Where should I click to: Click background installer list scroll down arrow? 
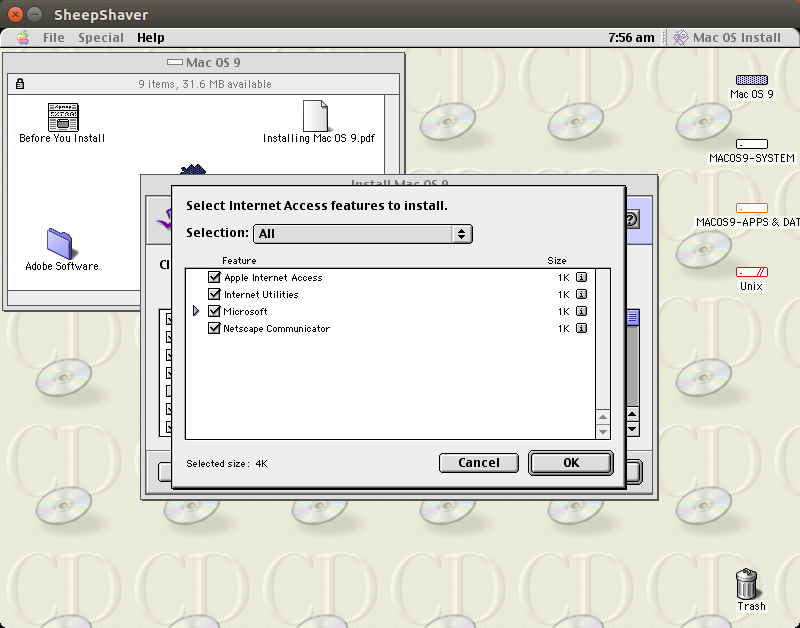632,429
